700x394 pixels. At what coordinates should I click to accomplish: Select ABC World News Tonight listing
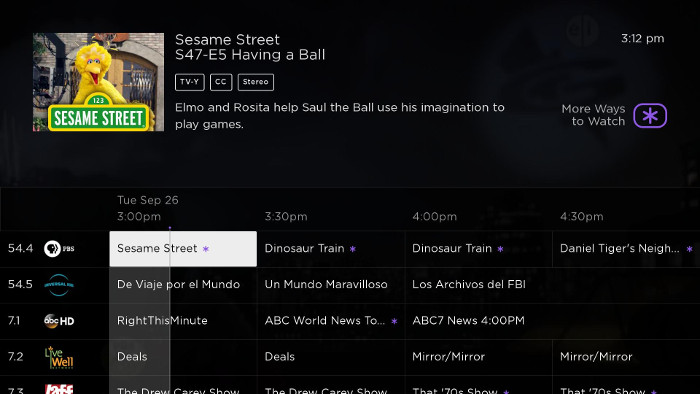coord(331,321)
